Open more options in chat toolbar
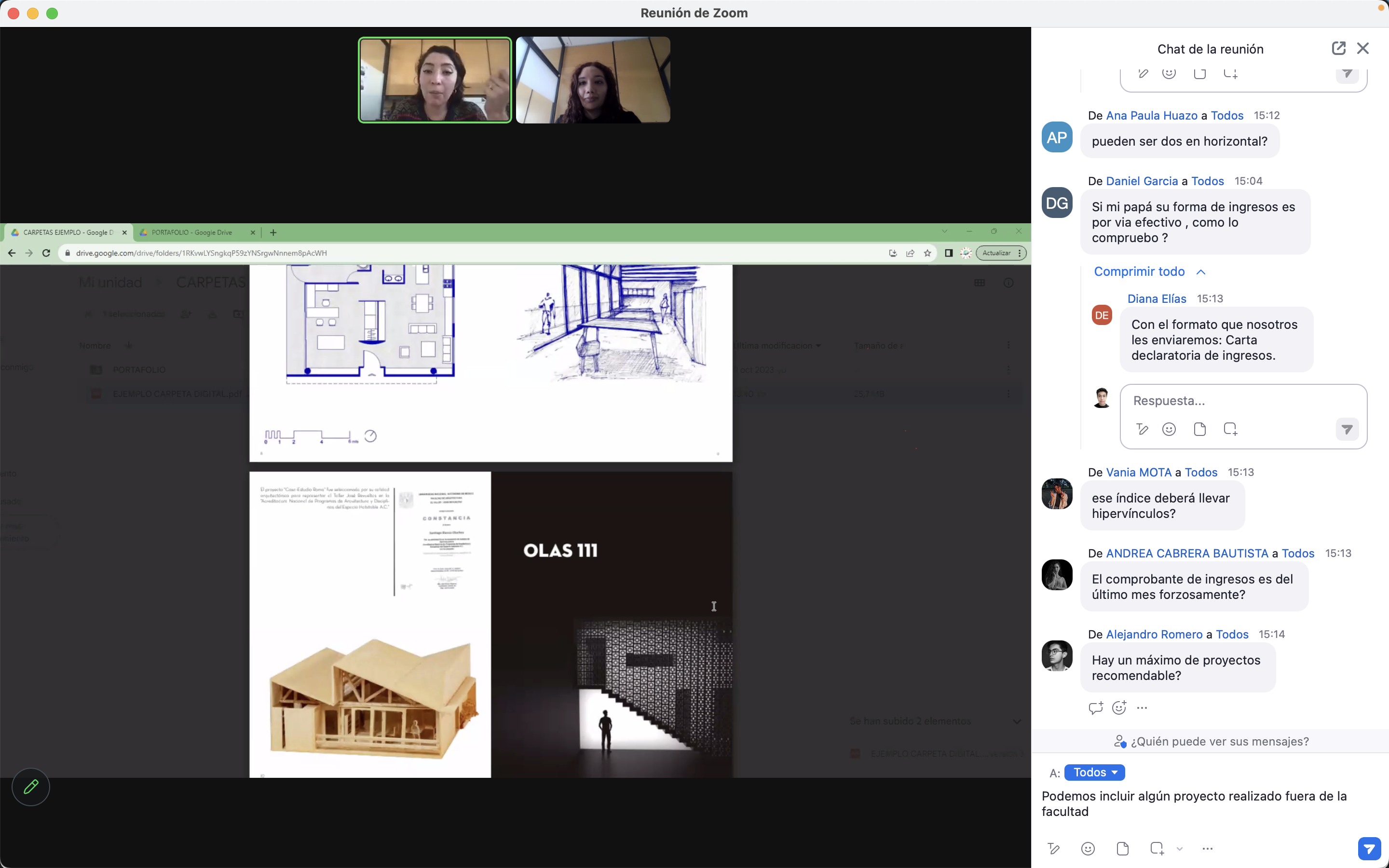 [x=1207, y=849]
